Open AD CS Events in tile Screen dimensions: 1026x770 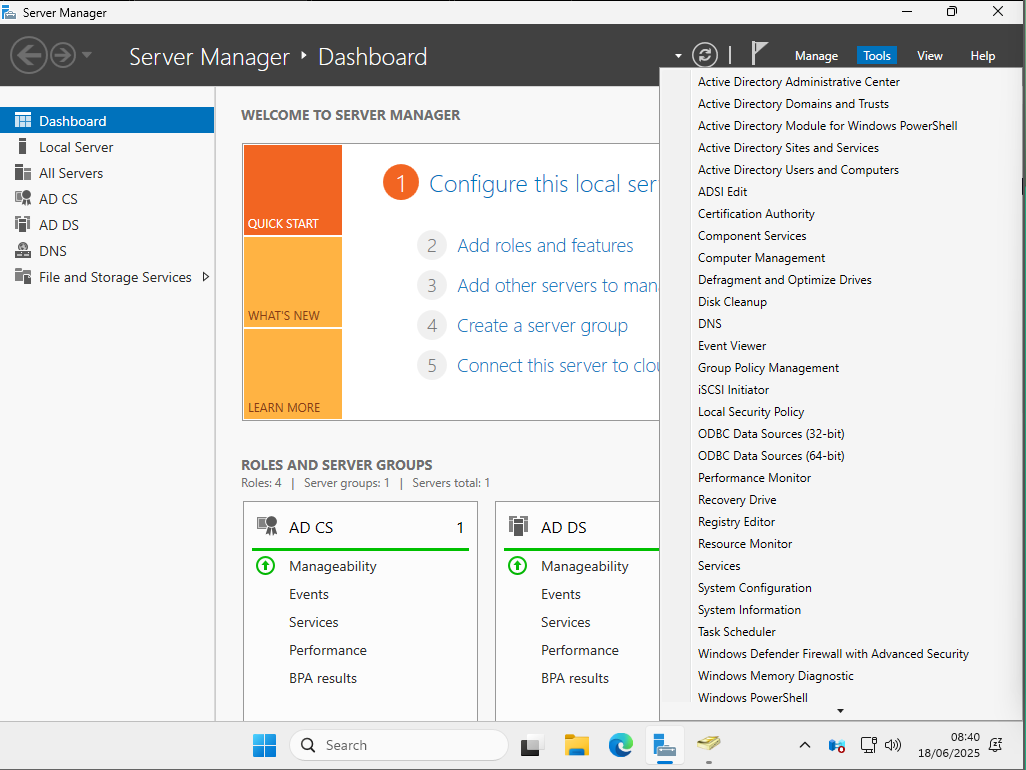click(309, 594)
